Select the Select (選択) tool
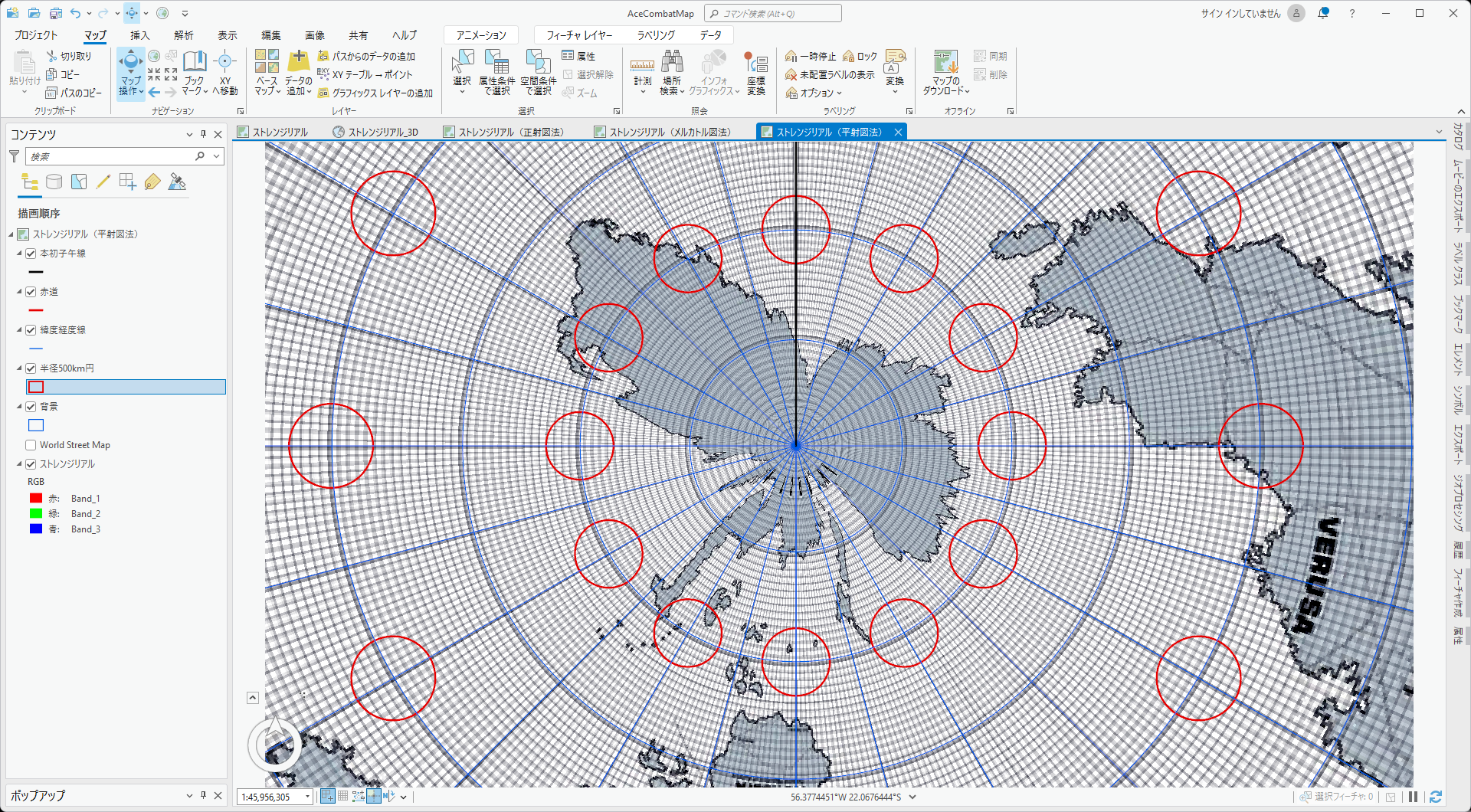 [x=462, y=73]
